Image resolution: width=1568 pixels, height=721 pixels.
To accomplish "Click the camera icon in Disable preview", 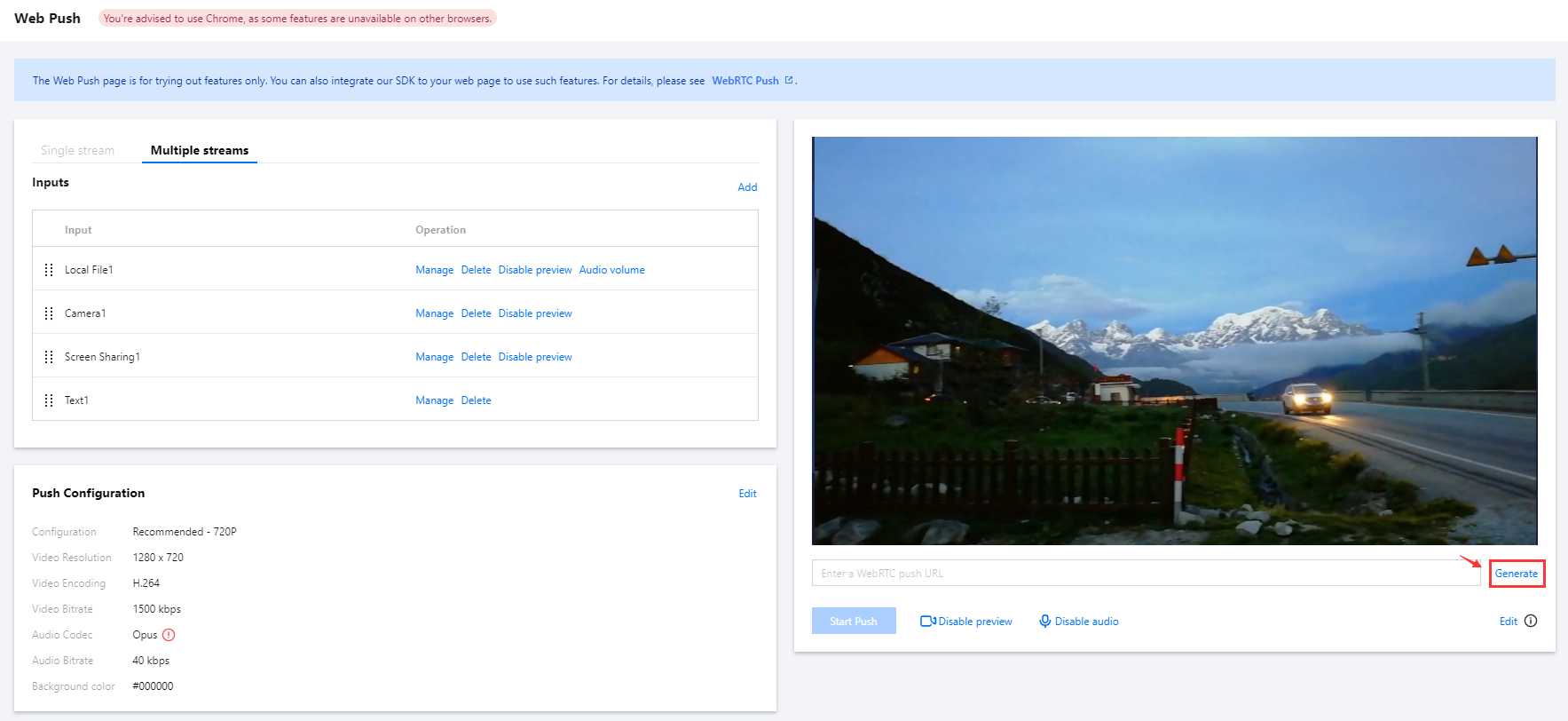I will 928,622.
